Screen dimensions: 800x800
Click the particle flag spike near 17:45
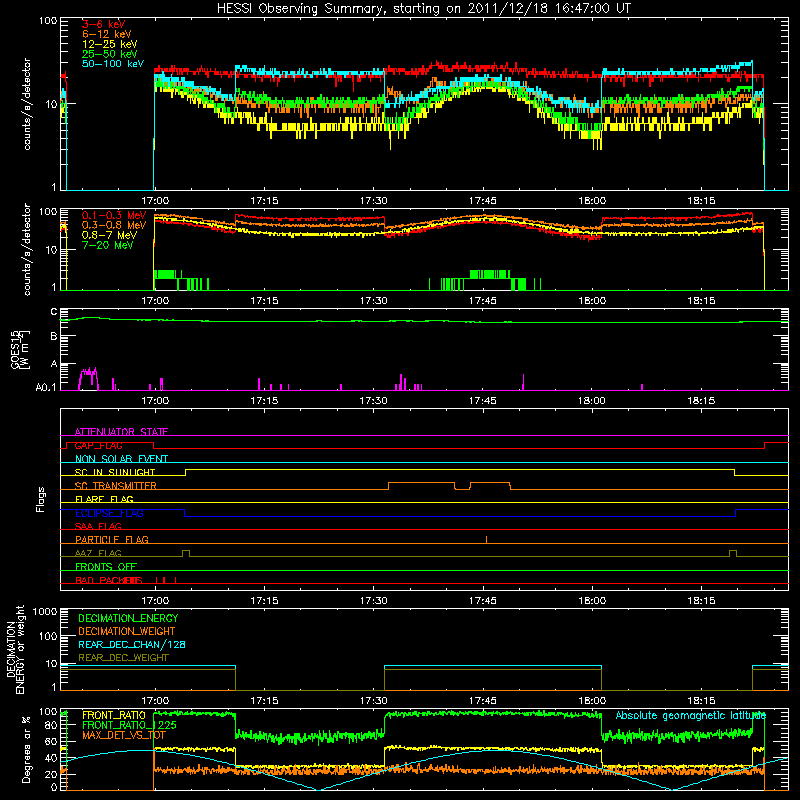(486, 539)
